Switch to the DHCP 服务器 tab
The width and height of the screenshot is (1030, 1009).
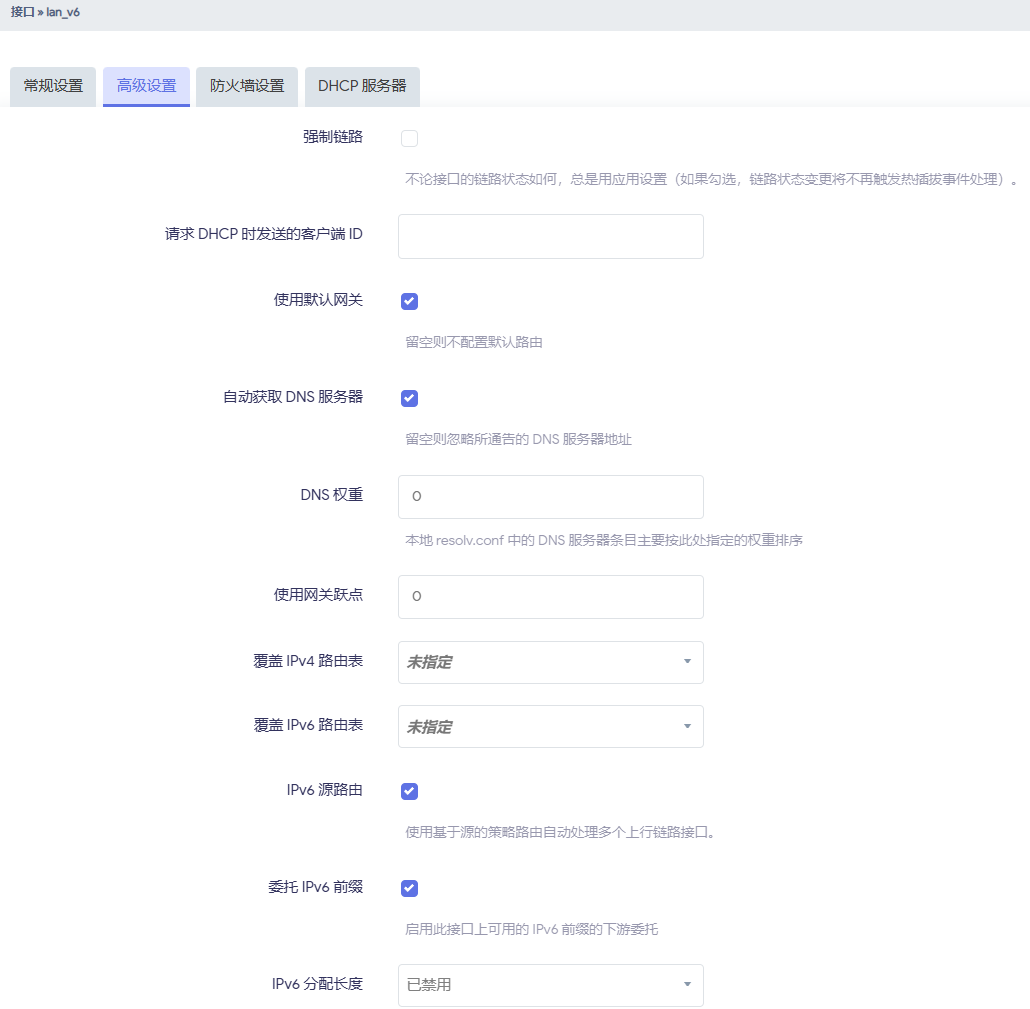tap(362, 86)
